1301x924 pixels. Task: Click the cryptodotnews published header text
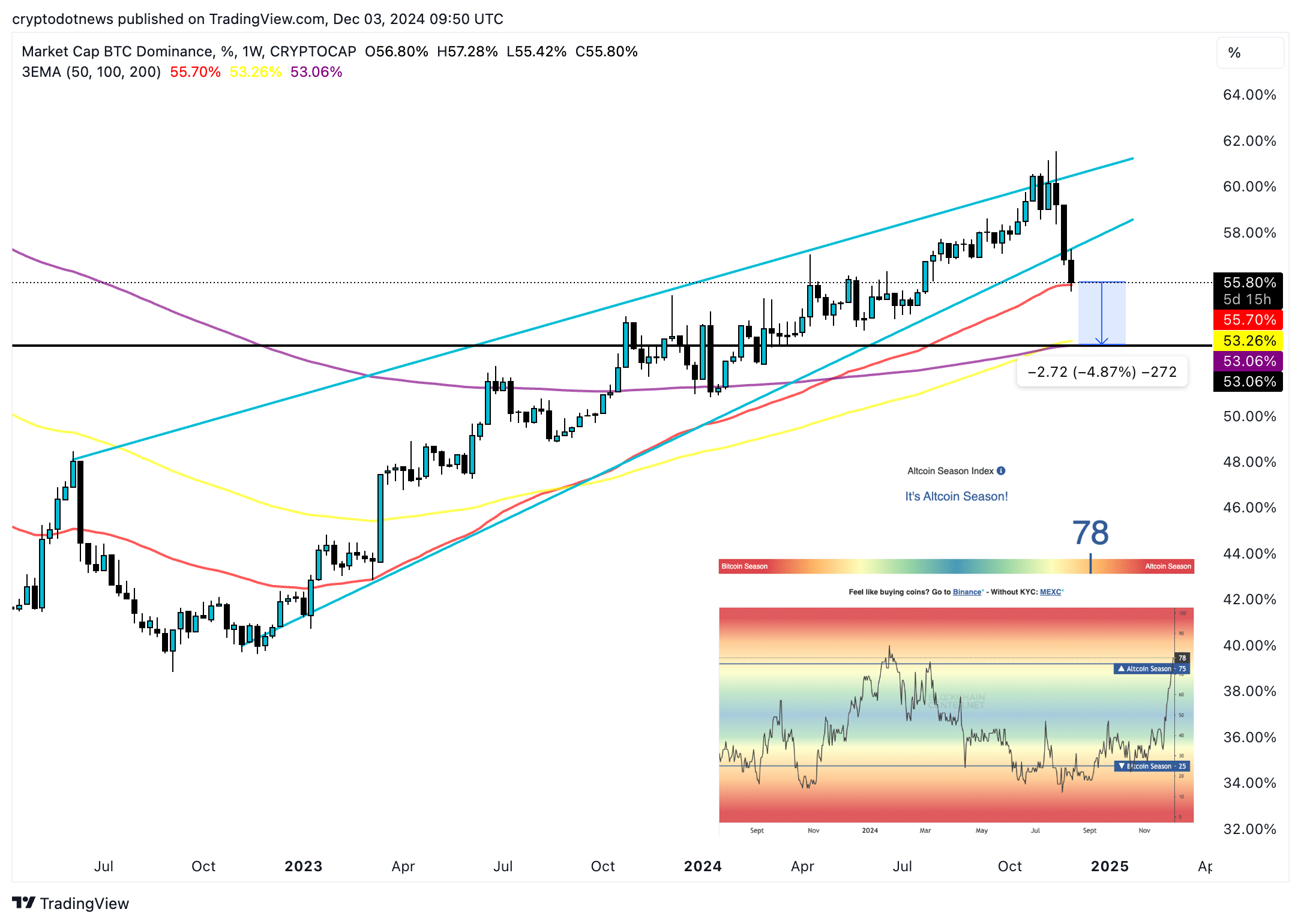pyautogui.click(x=257, y=19)
